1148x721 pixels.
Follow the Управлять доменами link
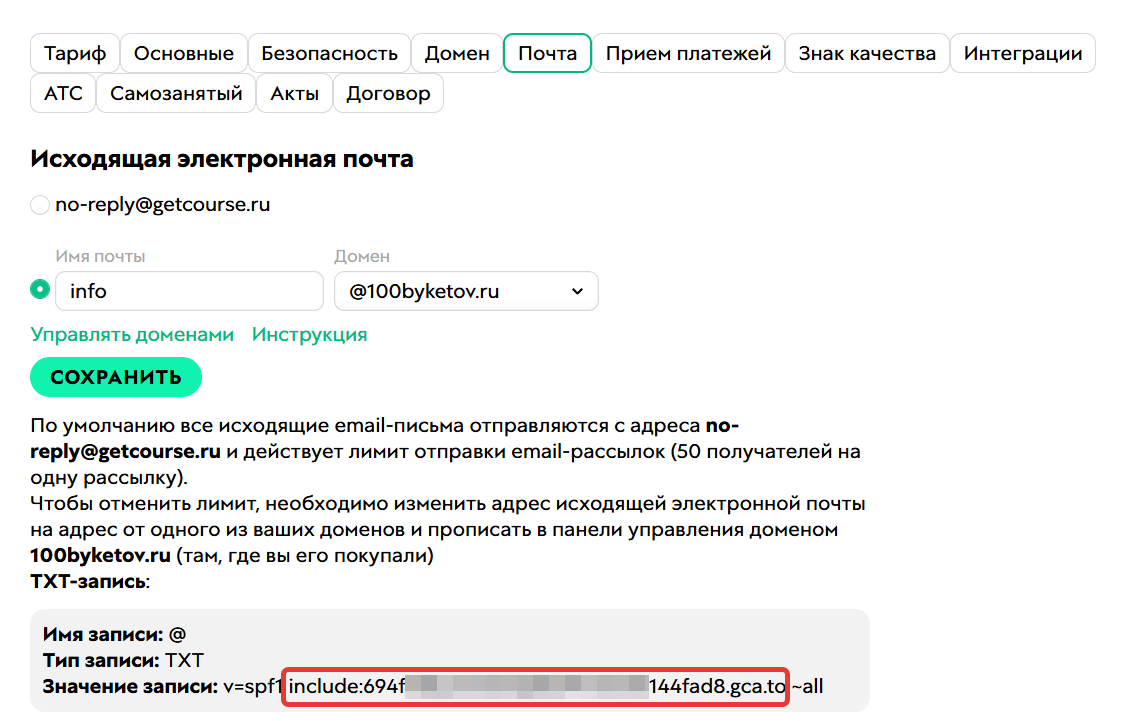132,335
